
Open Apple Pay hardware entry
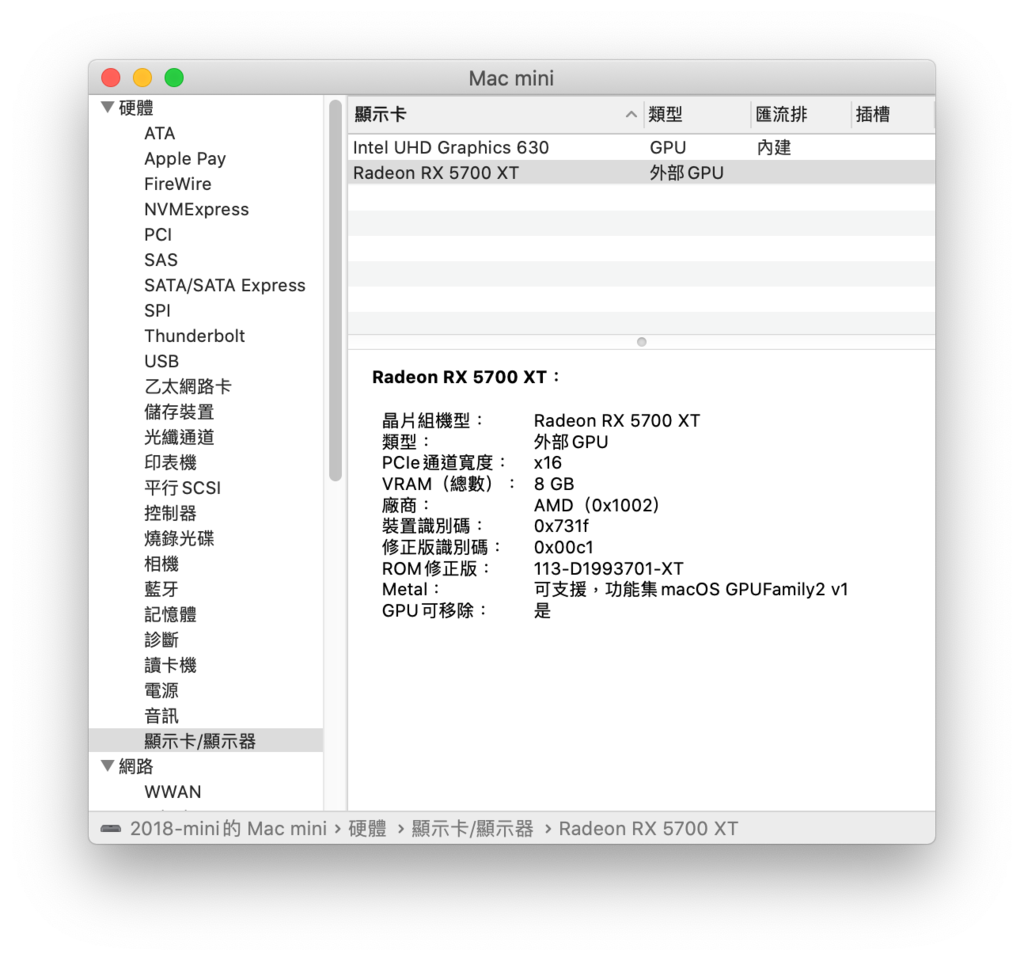point(185,159)
